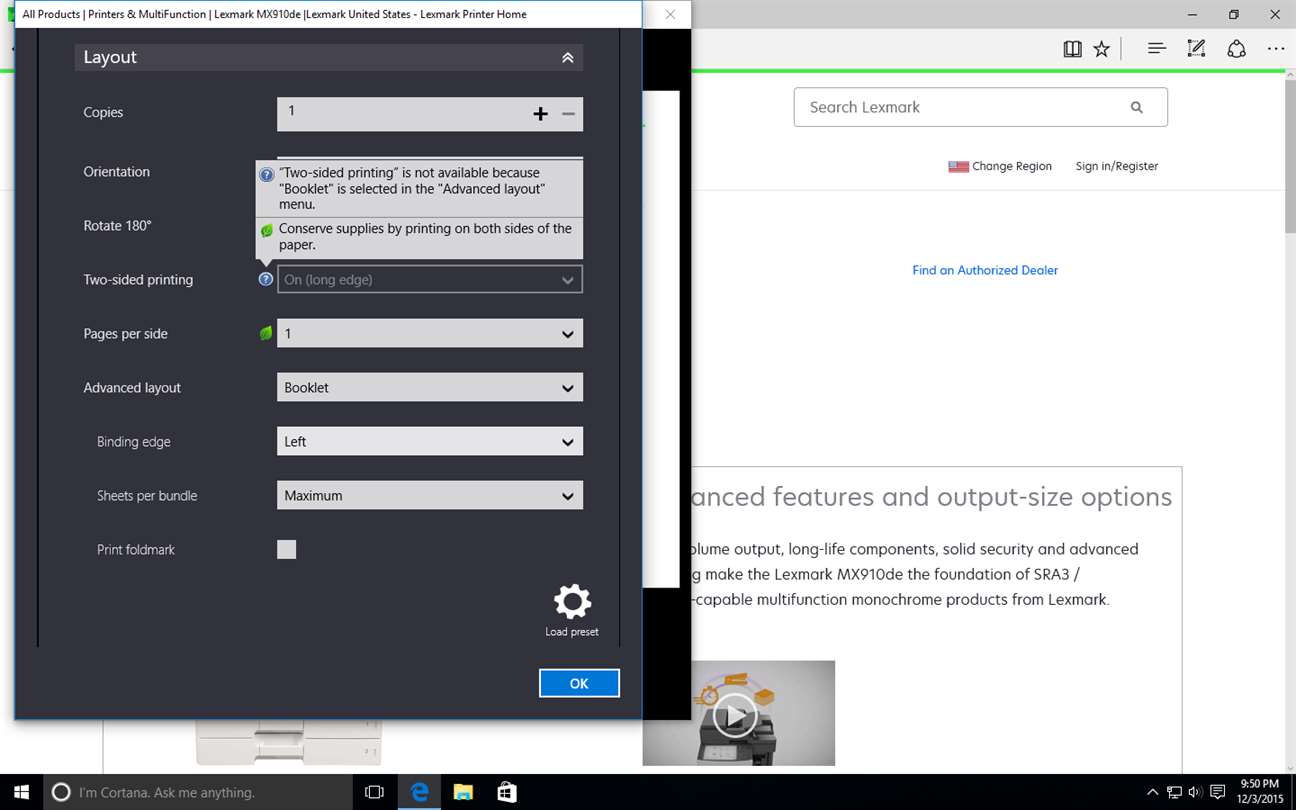Viewport: 1296px width, 810px height.
Task: Click the Load preset gear icon
Action: (x=572, y=602)
